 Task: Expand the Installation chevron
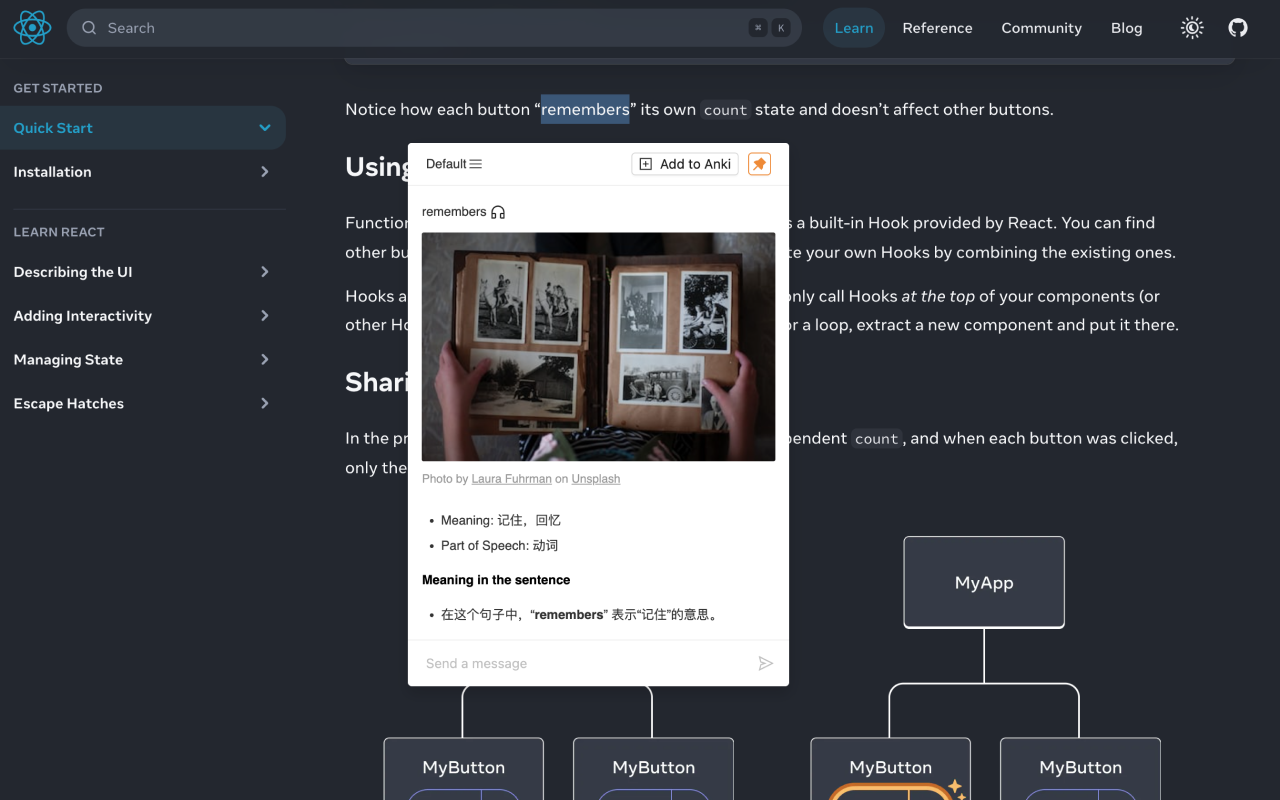pos(265,172)
